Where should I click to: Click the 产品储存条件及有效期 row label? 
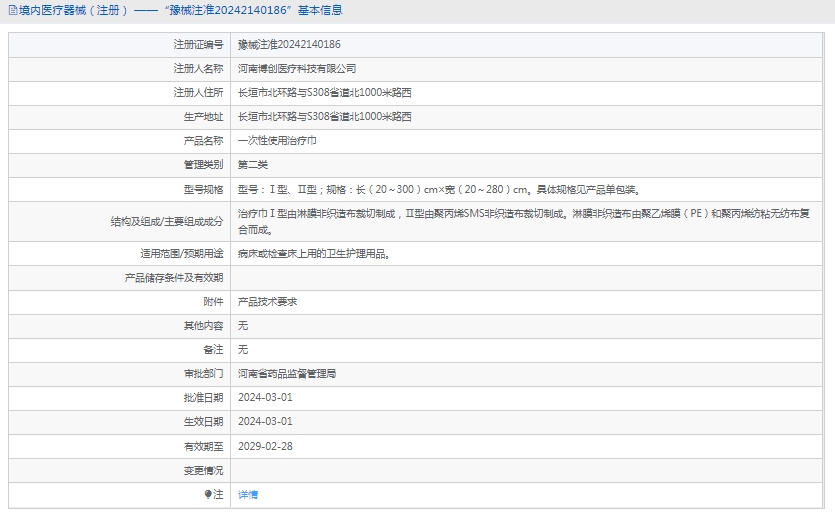click(x=174, y=278)
